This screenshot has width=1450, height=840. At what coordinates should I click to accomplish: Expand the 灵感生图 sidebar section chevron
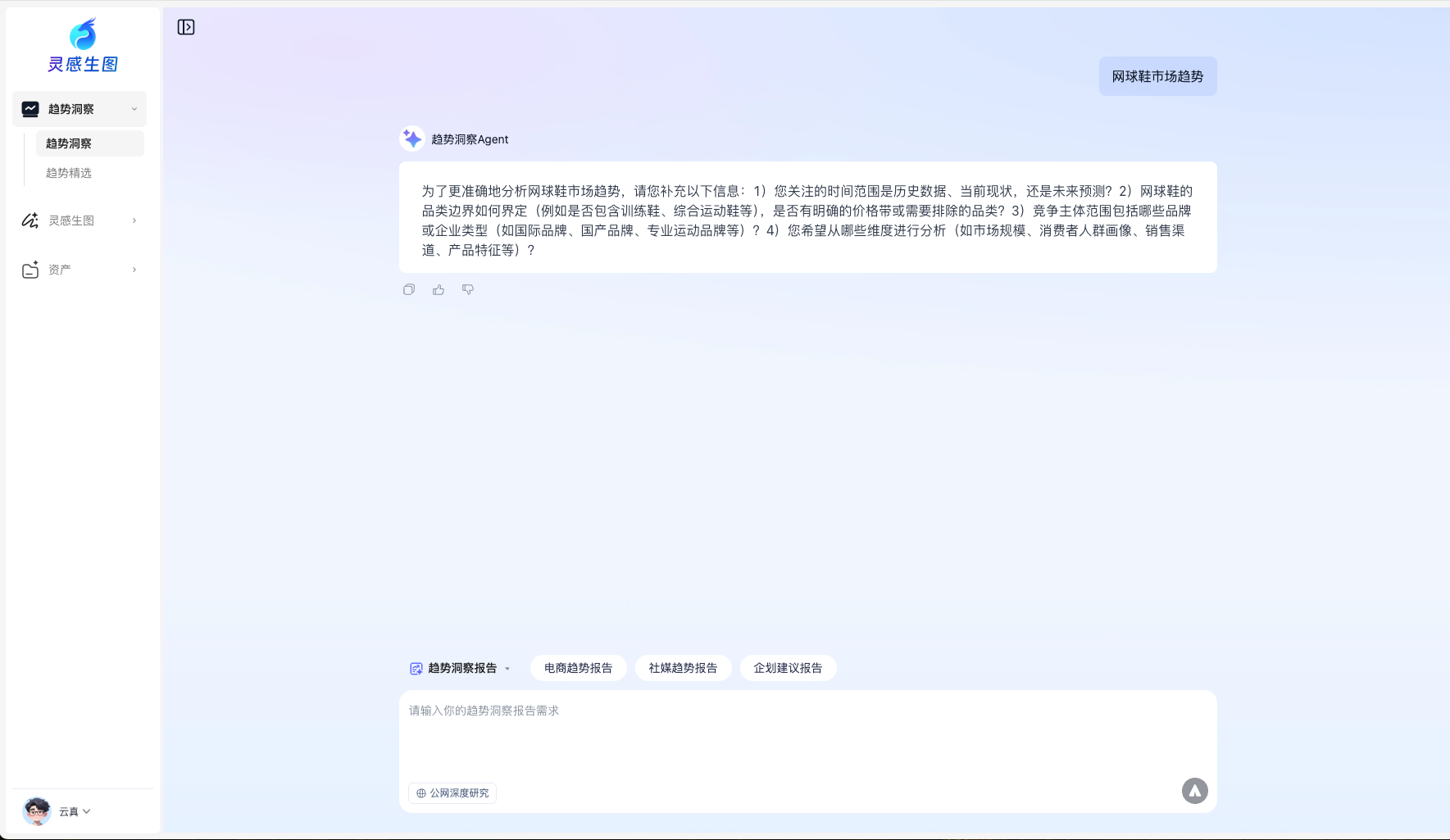point(134,220)
